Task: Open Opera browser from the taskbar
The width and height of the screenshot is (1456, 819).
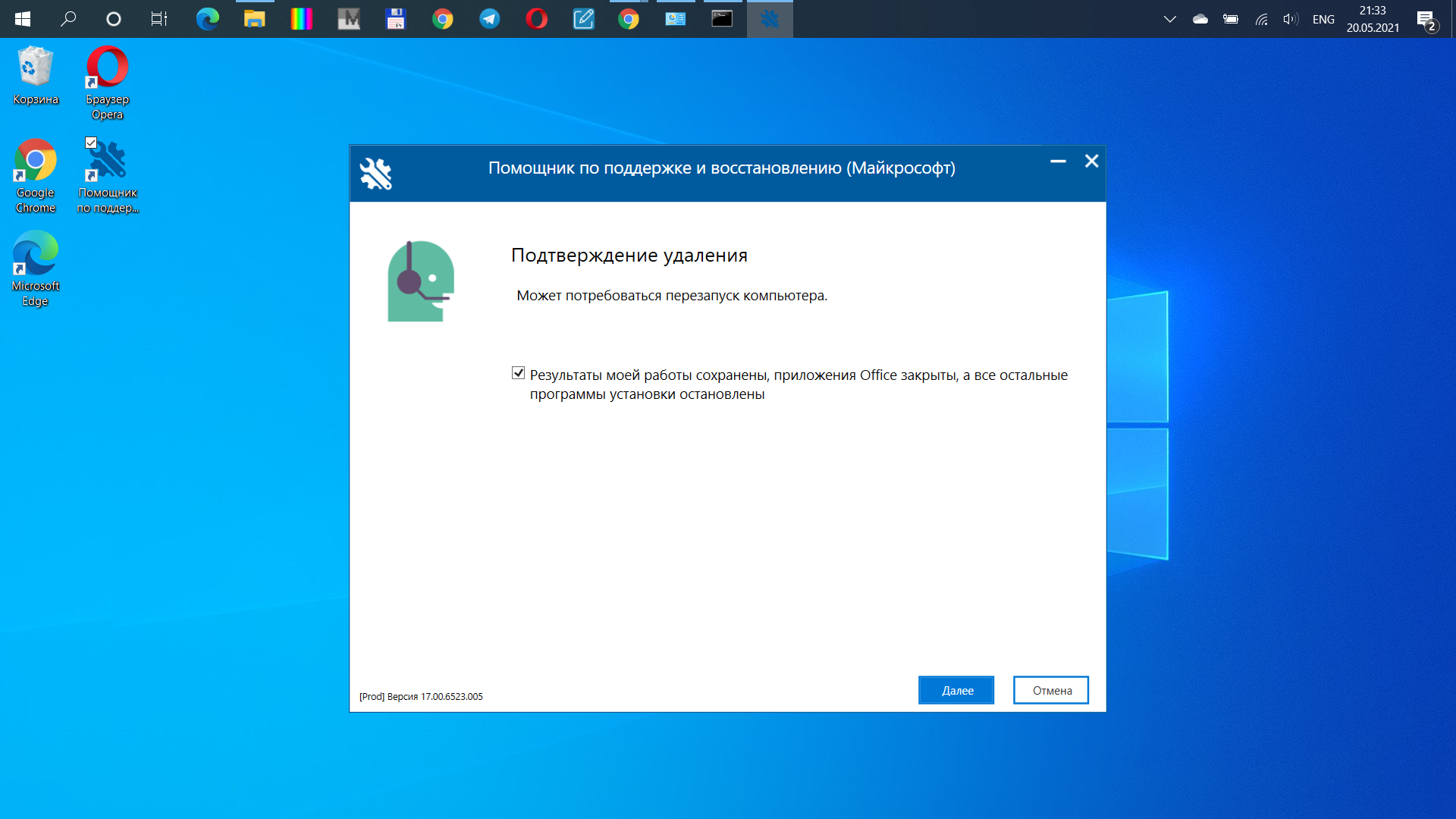Action: [x=536, y=19]
